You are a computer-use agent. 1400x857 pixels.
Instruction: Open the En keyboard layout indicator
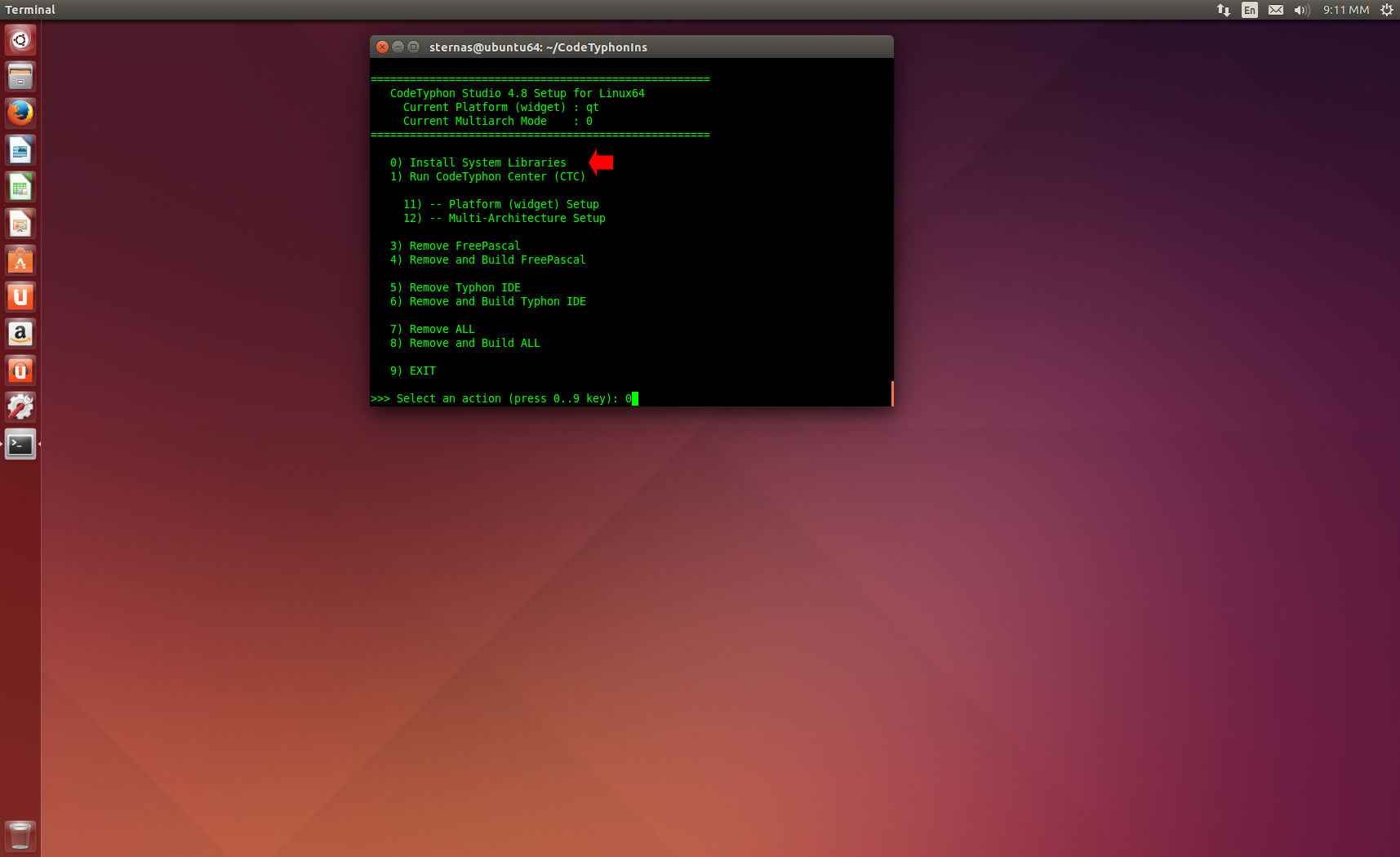[x=1249, y=10]
